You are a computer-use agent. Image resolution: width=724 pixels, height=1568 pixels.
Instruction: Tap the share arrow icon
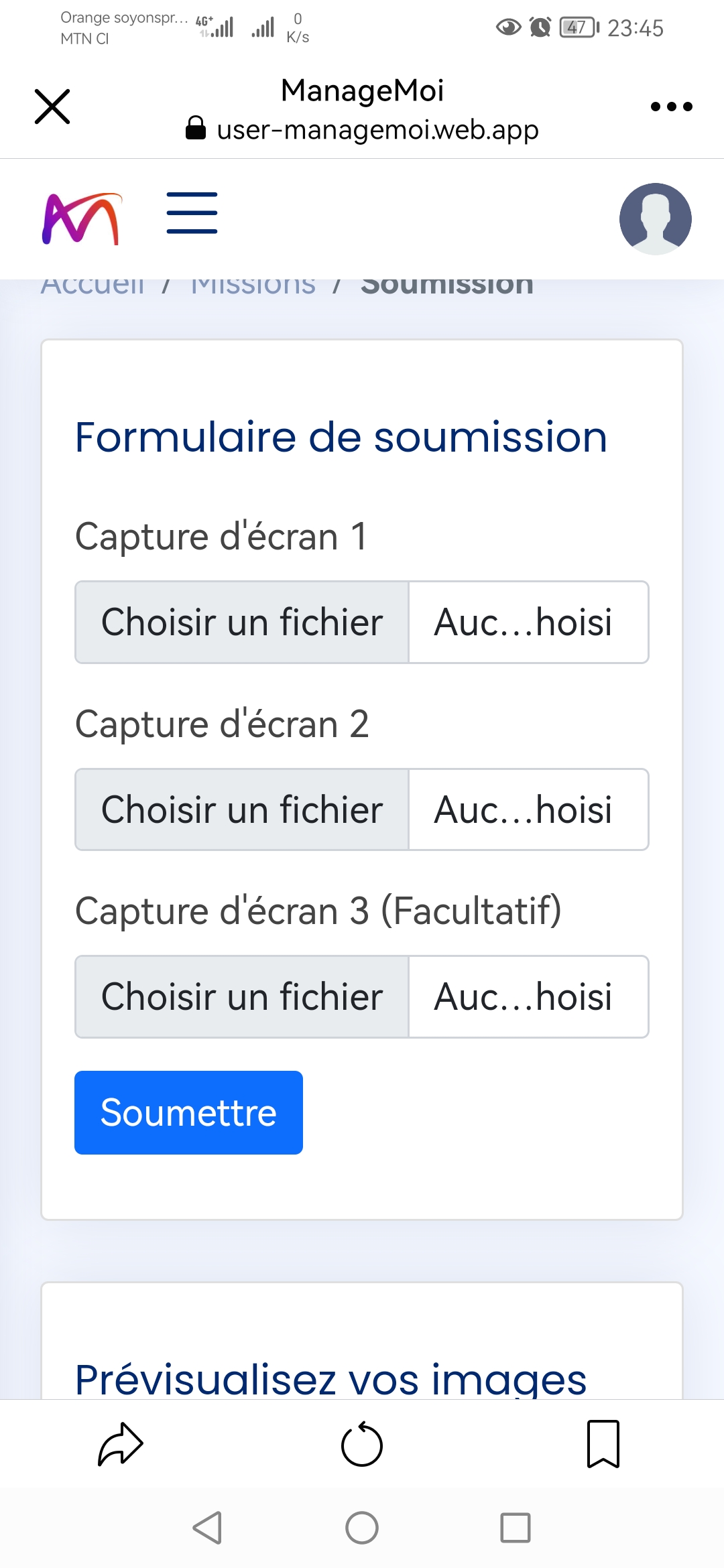tap(121, 1444)
